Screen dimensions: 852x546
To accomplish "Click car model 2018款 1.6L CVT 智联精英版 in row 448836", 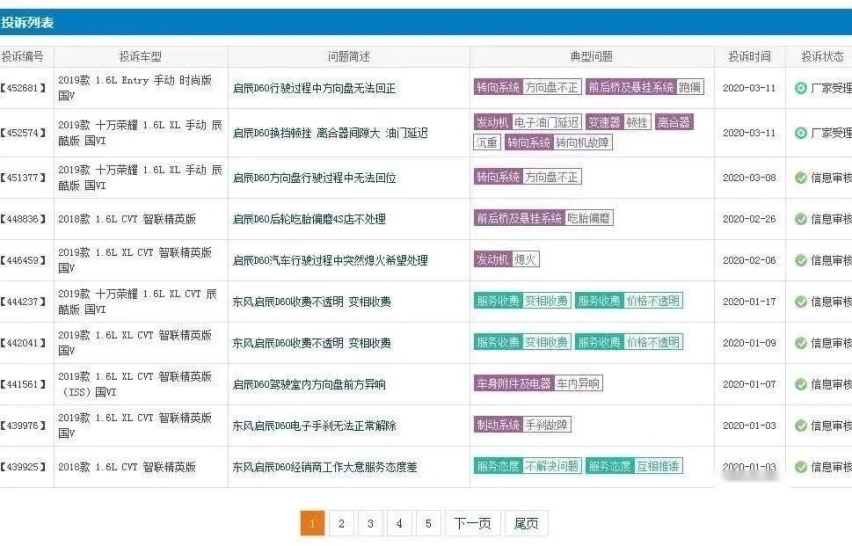I will pyautogui.click(x=127, y=219).
